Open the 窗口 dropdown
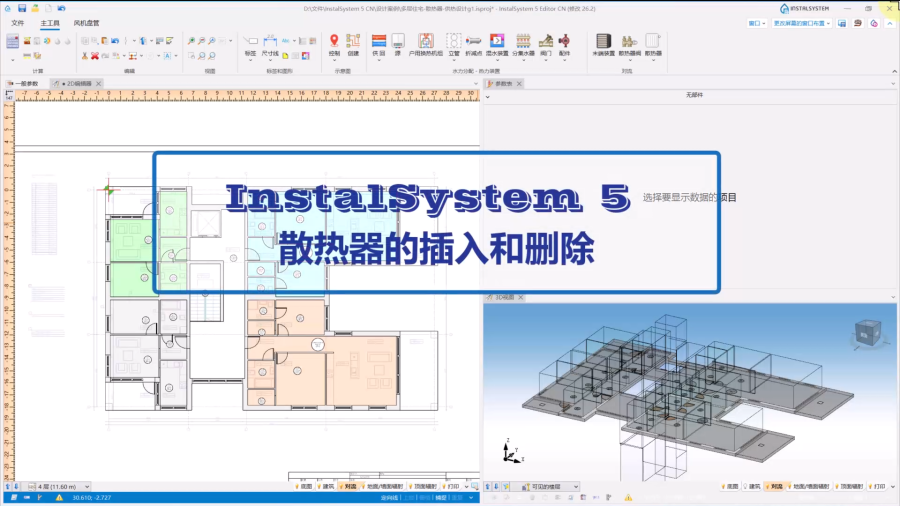900x506 pixels. 757,24
